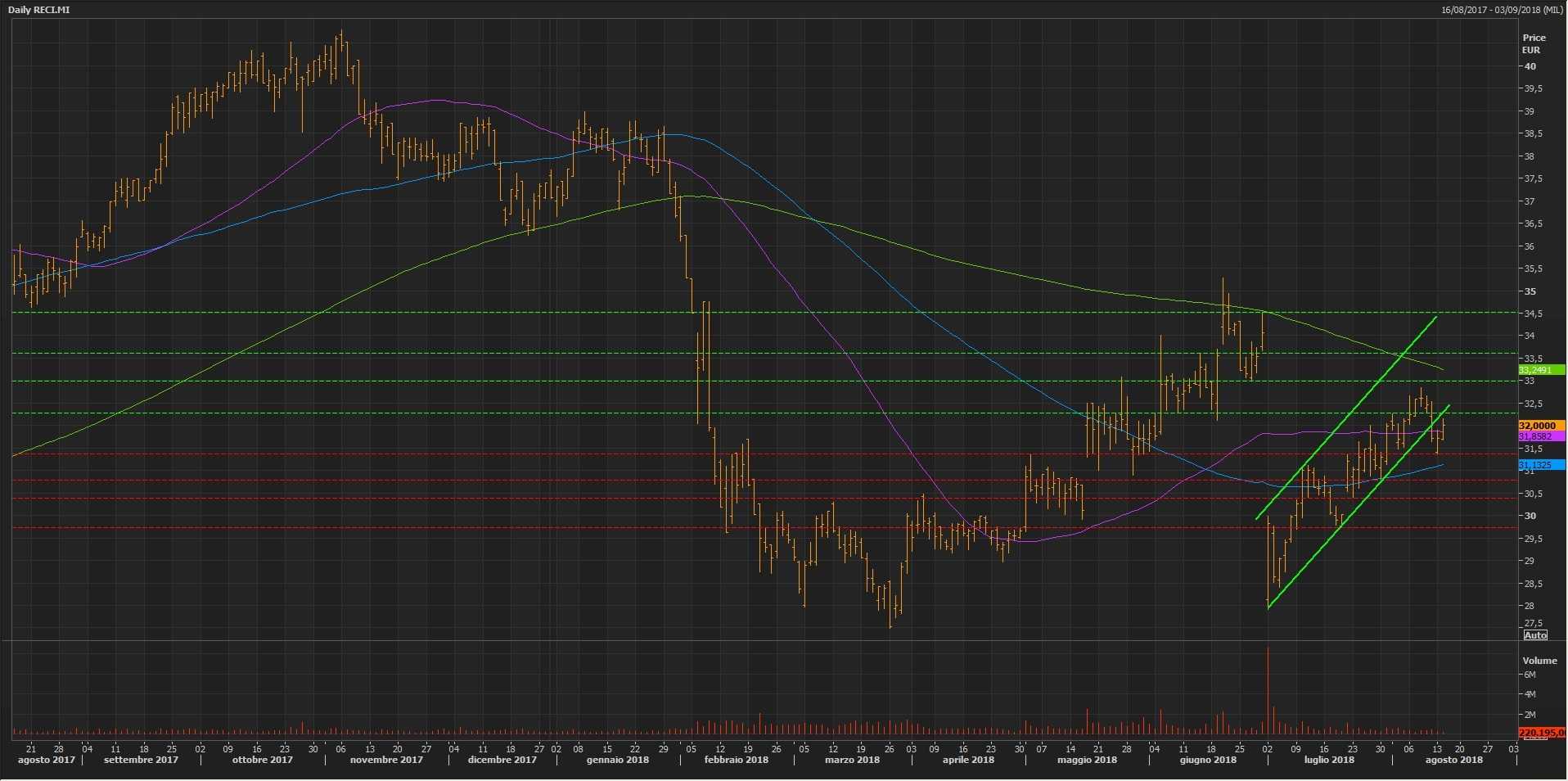Screen dimensions: 1568x781
Task: Click the Auto scale button
Action: (x=1534, y=635)
